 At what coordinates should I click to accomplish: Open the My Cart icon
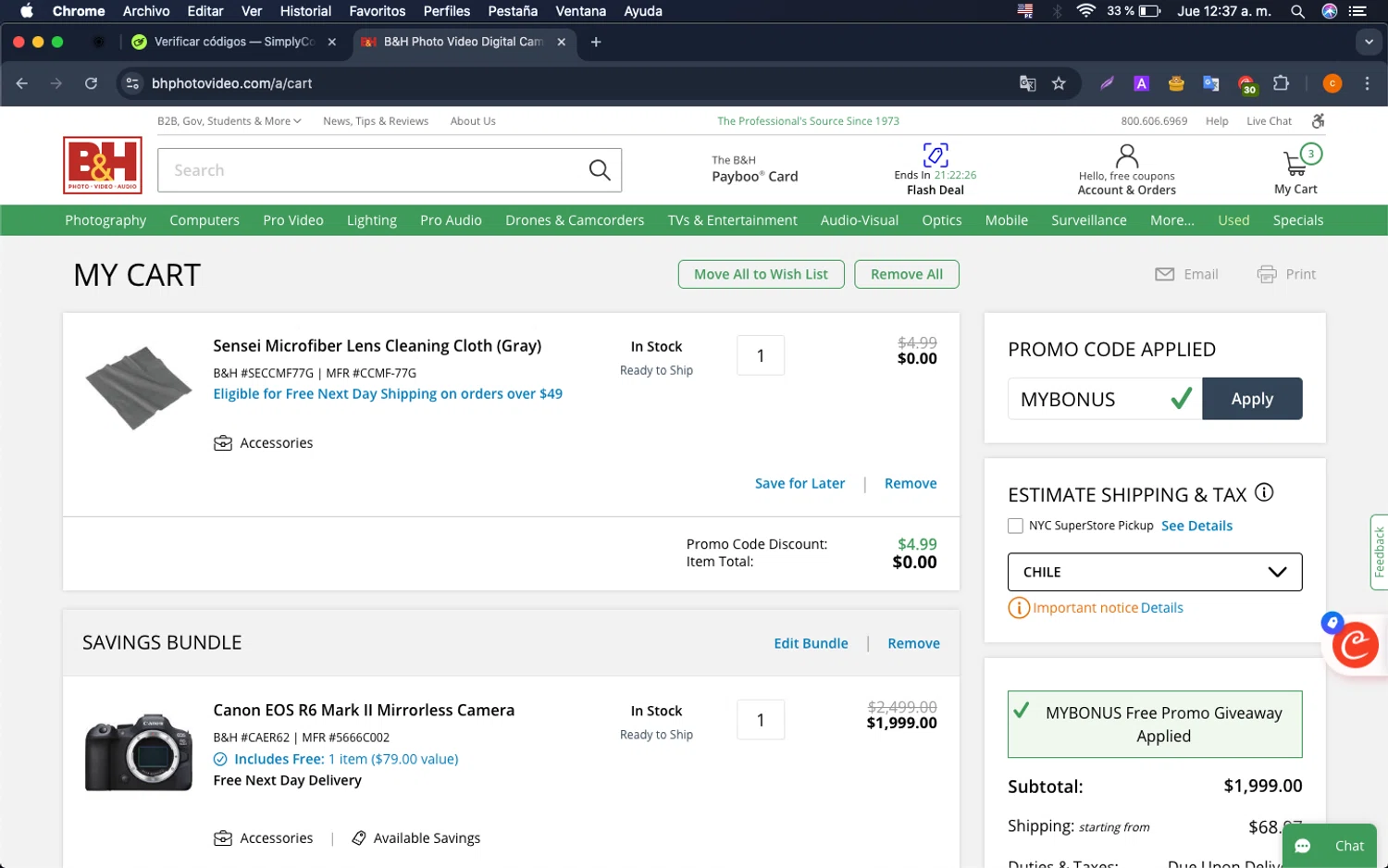tap(1295, 165)
